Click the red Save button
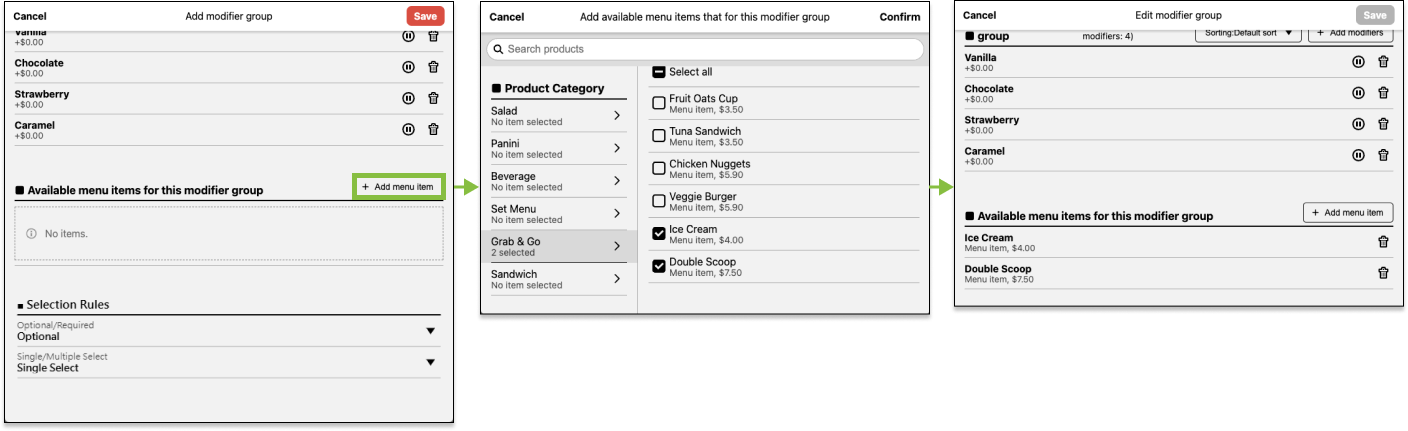 pyautogui.click(x=425, y=16)
